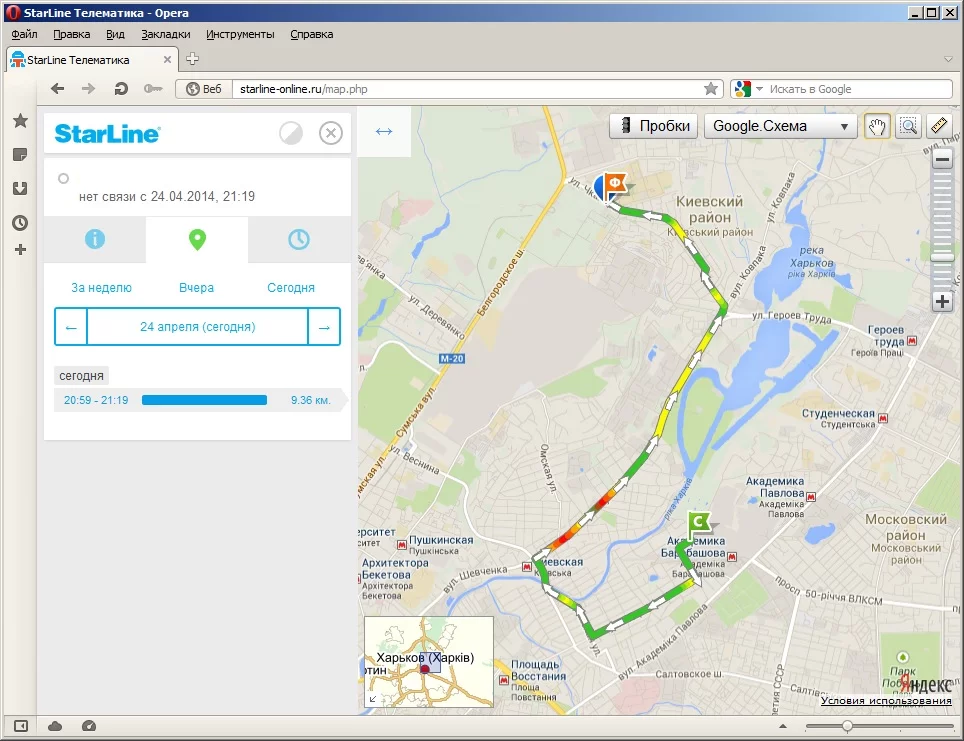Open the device info tab icon

tap(95, 239)
